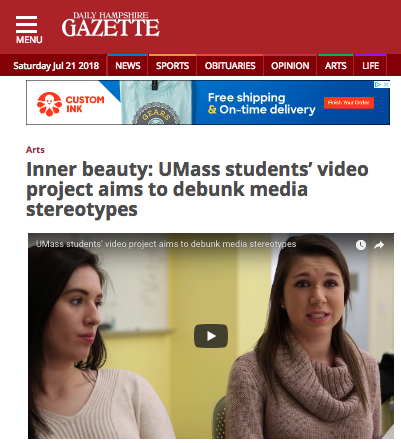This screenshot has width=401, height=443.
Task: Click the Watch Later clock icon
Action: (x=361, y=245)
